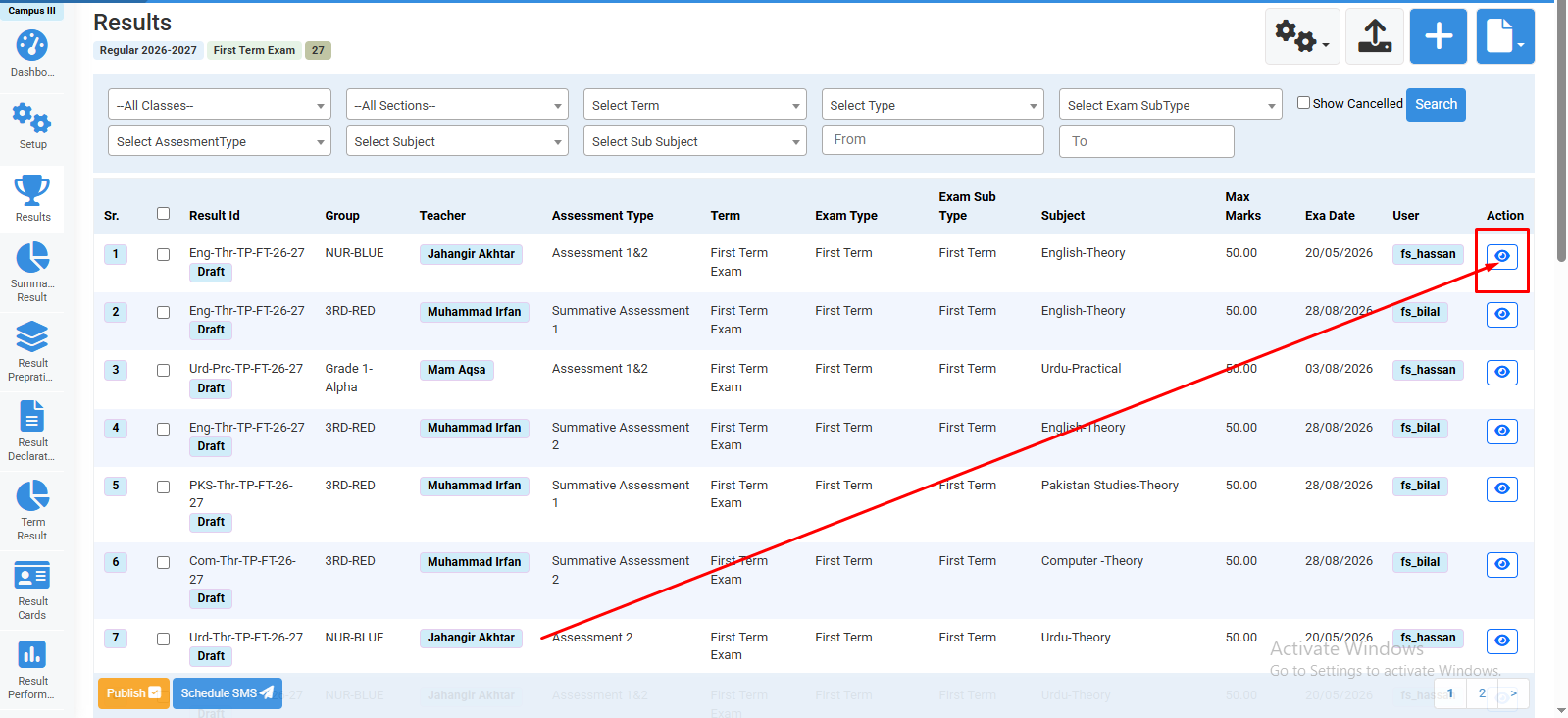Click the To date field

(1146, 141)
